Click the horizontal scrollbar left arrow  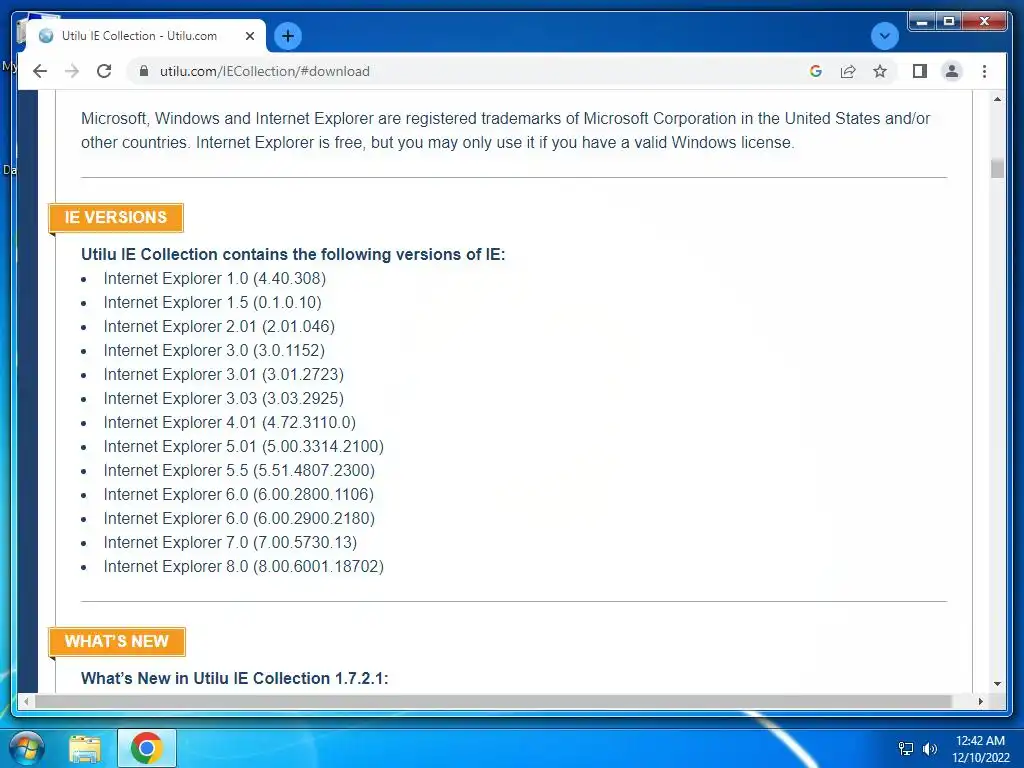(x=26, y=701)
